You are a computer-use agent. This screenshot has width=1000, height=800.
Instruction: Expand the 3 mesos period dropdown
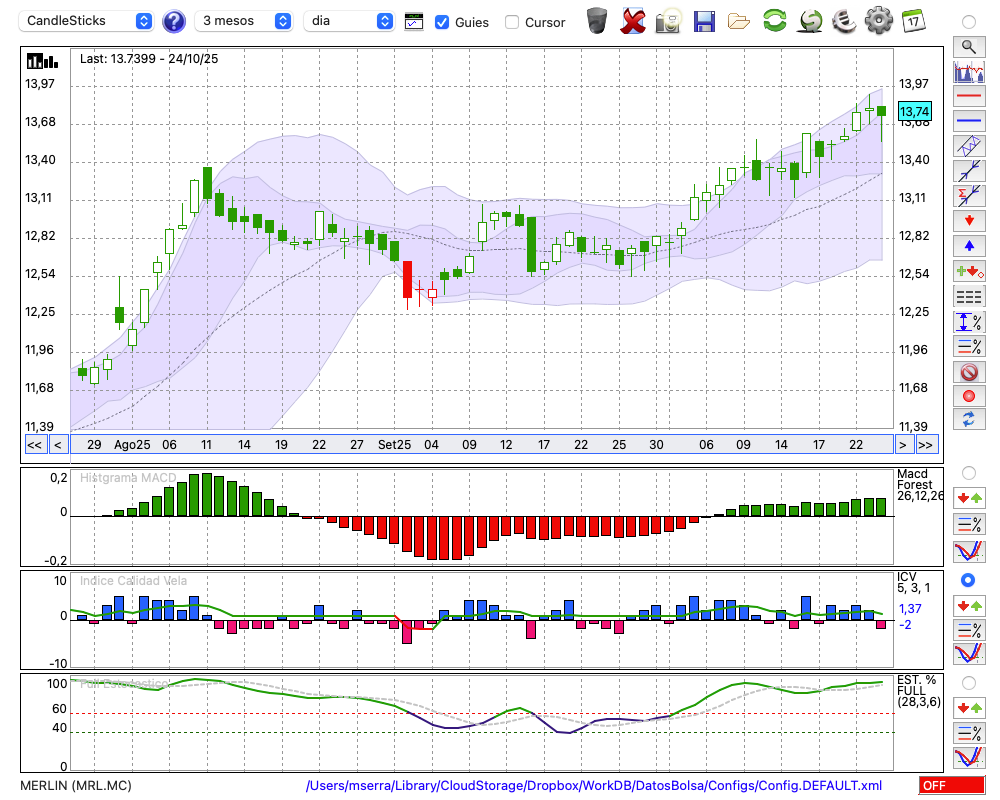pyautogui.click(x=245, y=21)
